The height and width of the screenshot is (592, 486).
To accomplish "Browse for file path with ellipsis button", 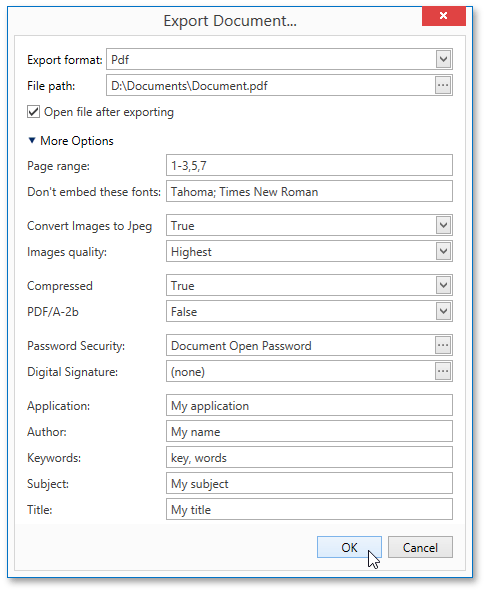I will (x=443, y=85).
